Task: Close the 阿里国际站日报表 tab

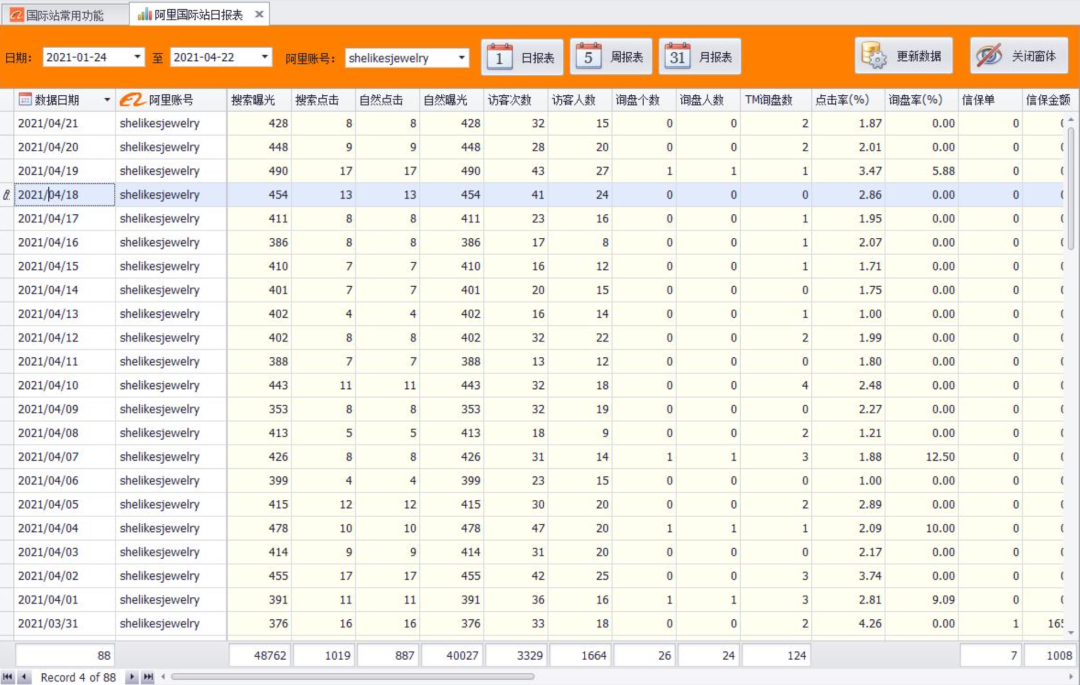Action: [x=259, y=14]
